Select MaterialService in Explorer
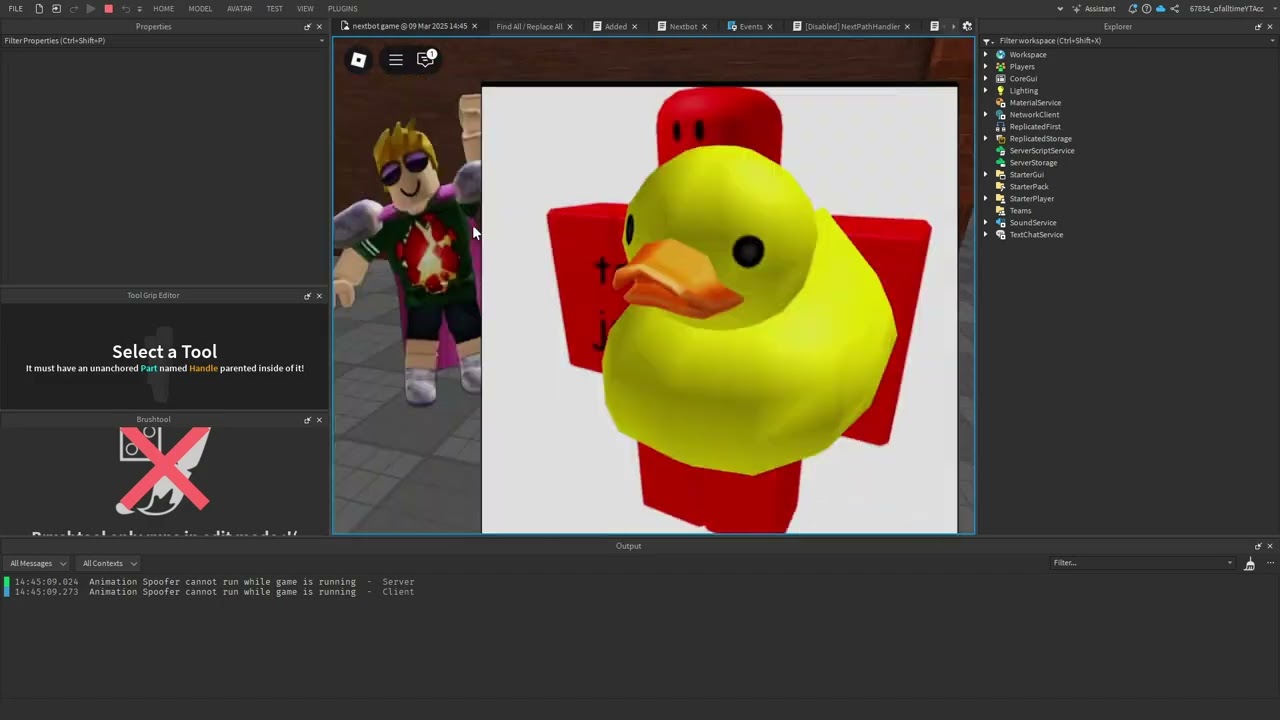This screenshot has height=720, width=1280. tap(1035, 103)
